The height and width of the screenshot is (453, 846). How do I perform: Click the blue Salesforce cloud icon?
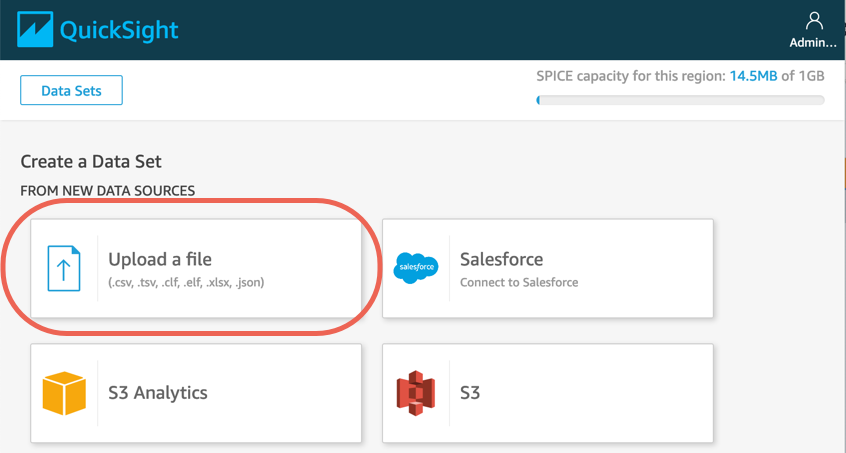(416, 268)
